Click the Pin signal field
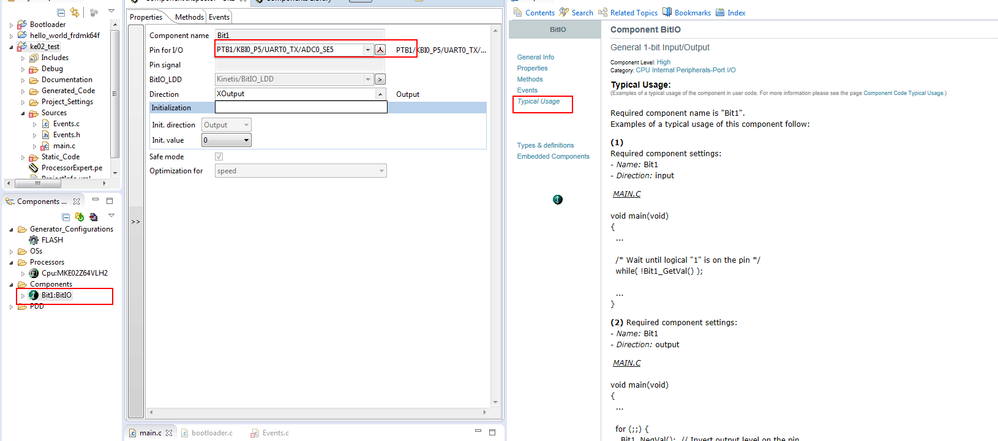 coord(300,65)
